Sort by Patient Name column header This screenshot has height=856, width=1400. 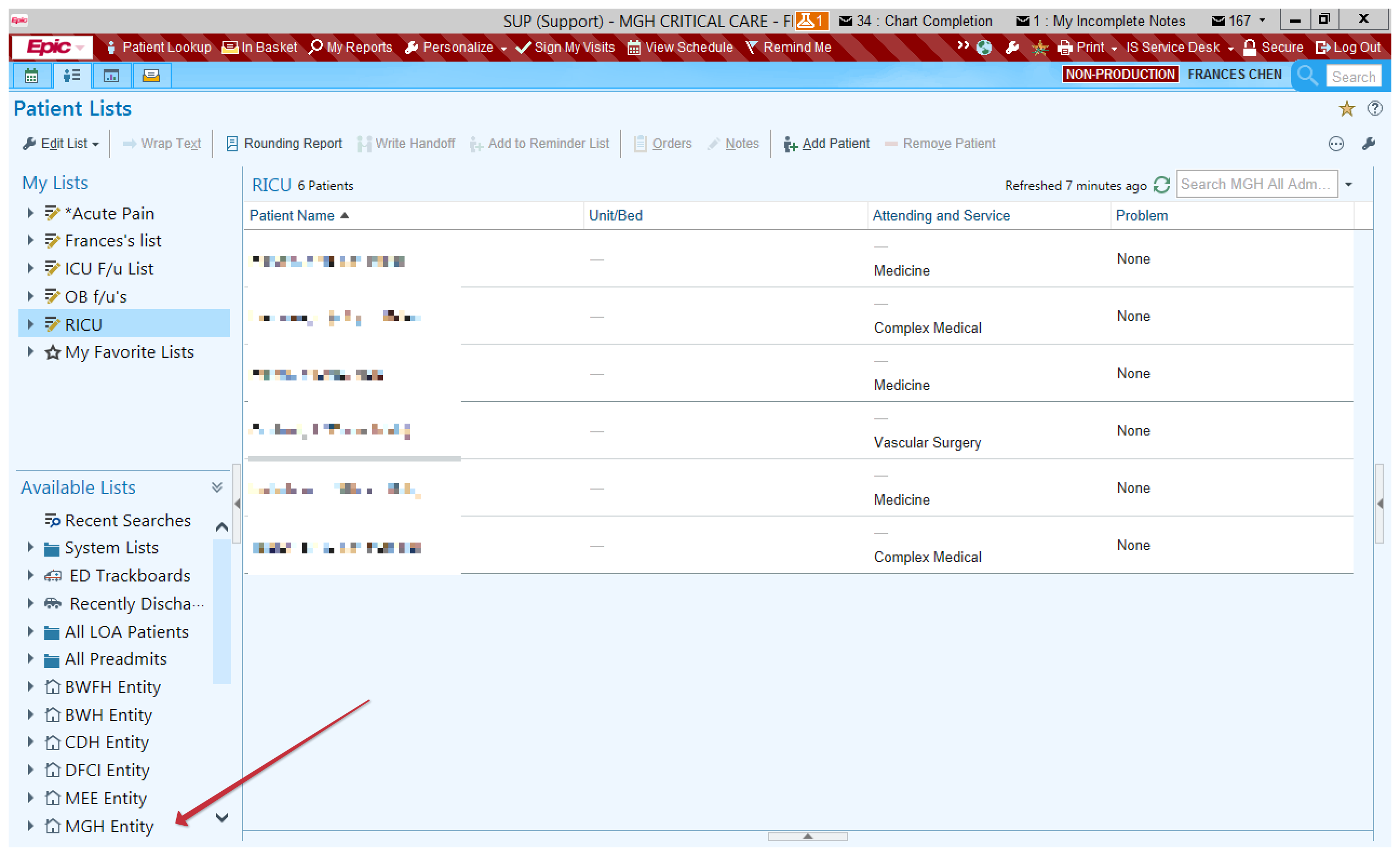[292, 216]
